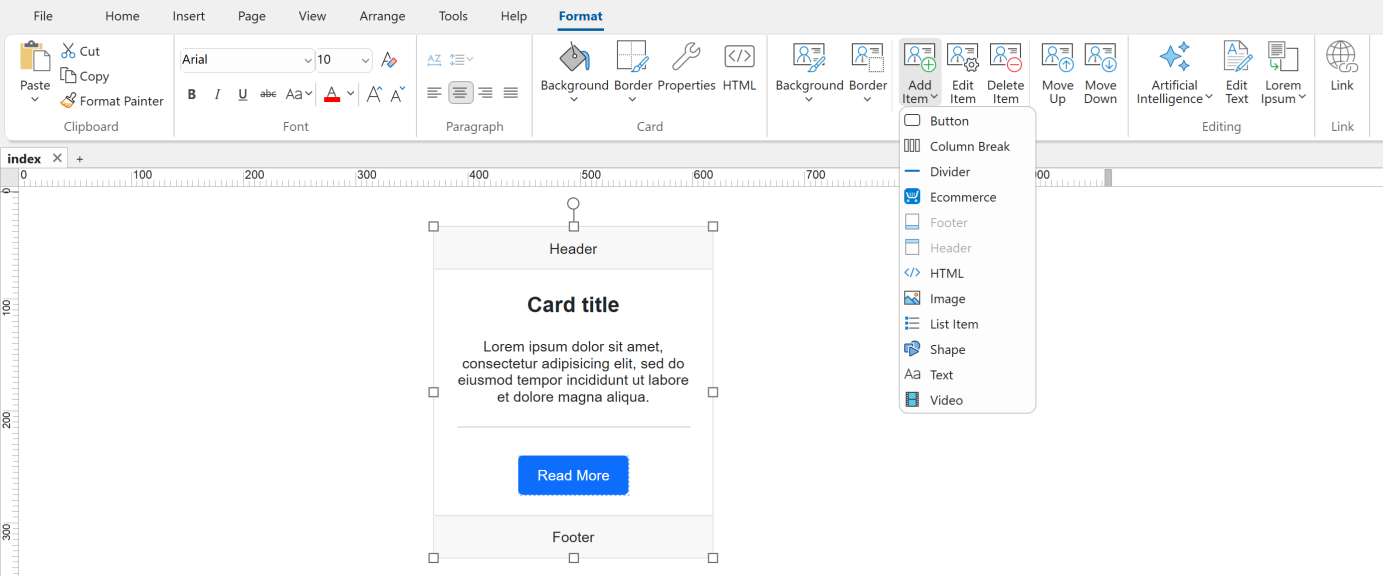The image size is (1384, 577).
Task: Click the Move Up icon
Action: coord(1057,58)
